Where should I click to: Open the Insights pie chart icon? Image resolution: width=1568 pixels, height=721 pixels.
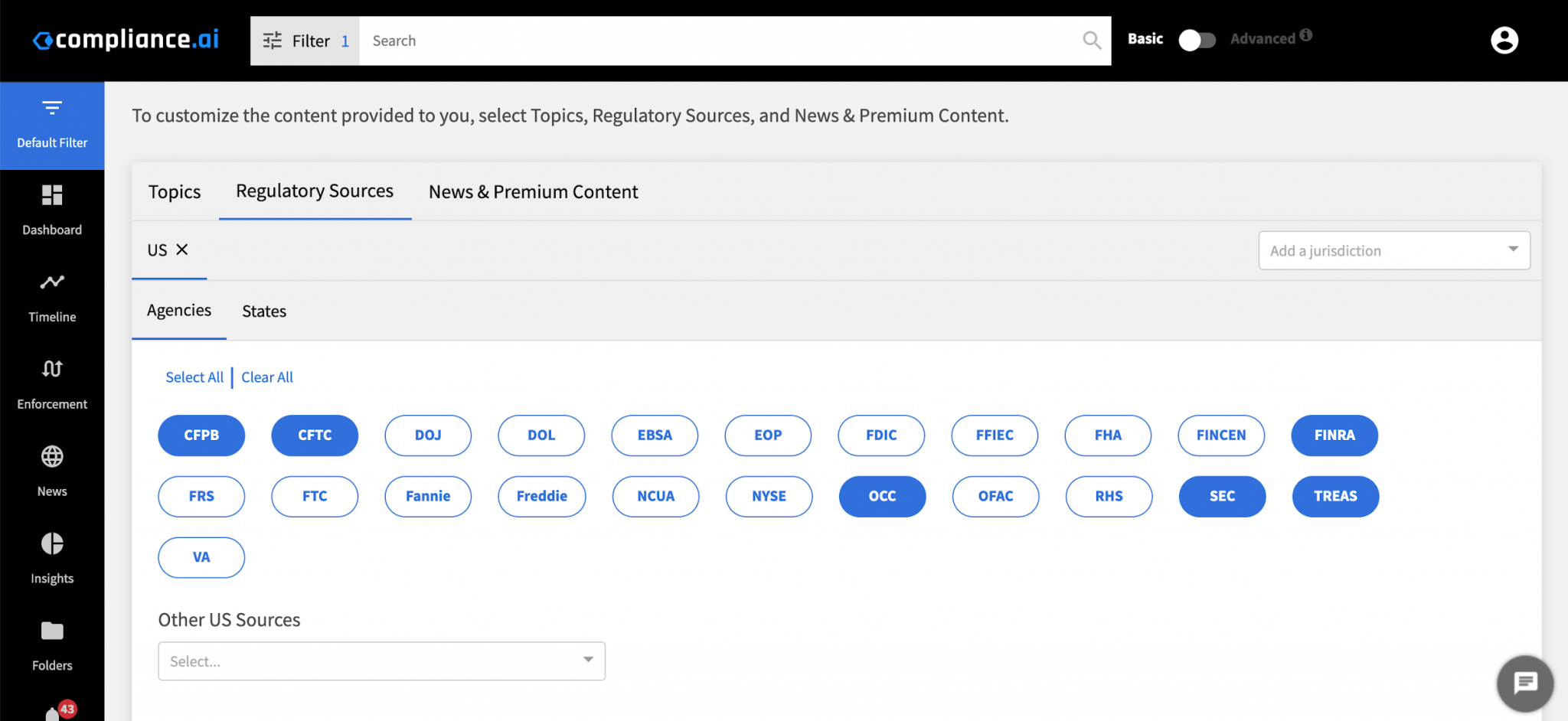[52, 544]
